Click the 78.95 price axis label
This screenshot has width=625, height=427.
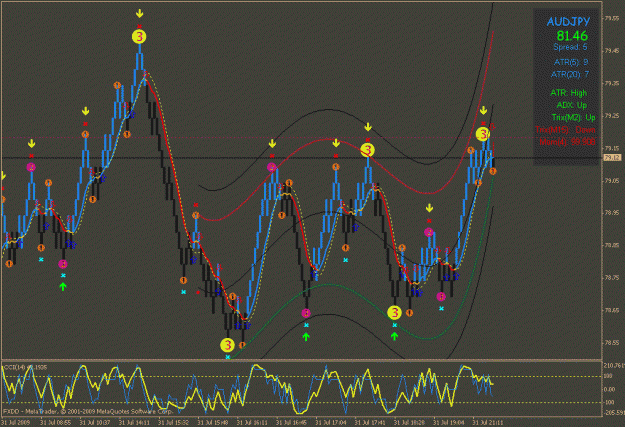pyautogui.click(x=612, y=213)
